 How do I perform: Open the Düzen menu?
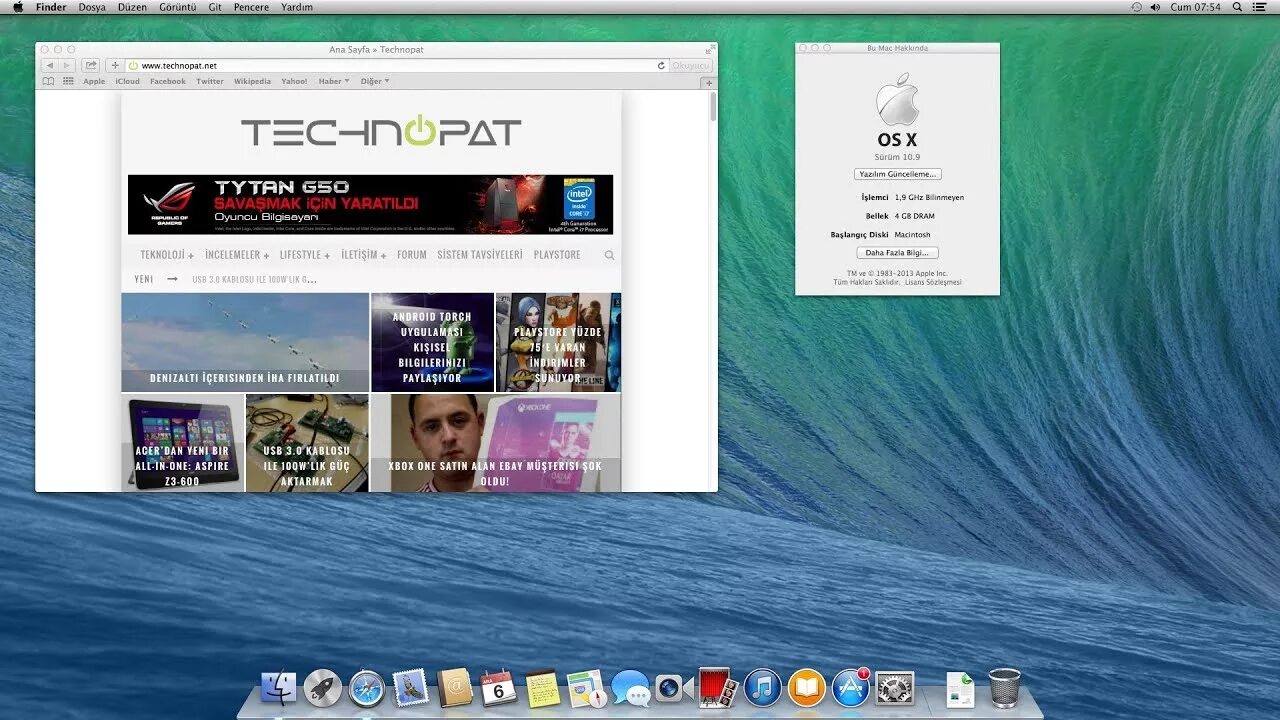click(x=132, y=7)
